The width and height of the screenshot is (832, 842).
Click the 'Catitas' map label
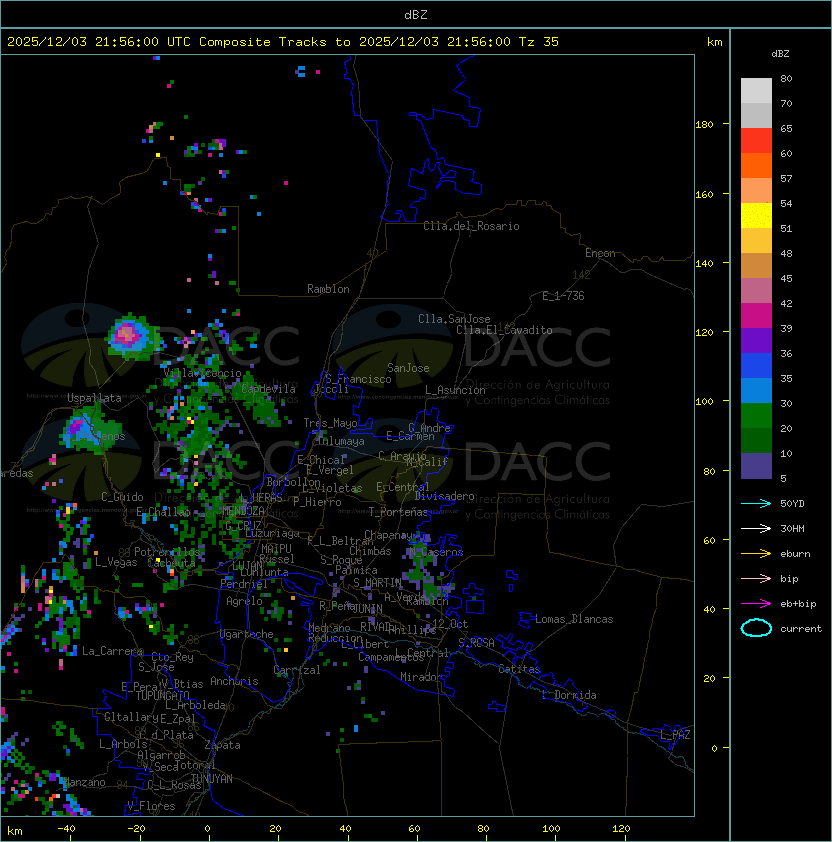tap(519, 669)
